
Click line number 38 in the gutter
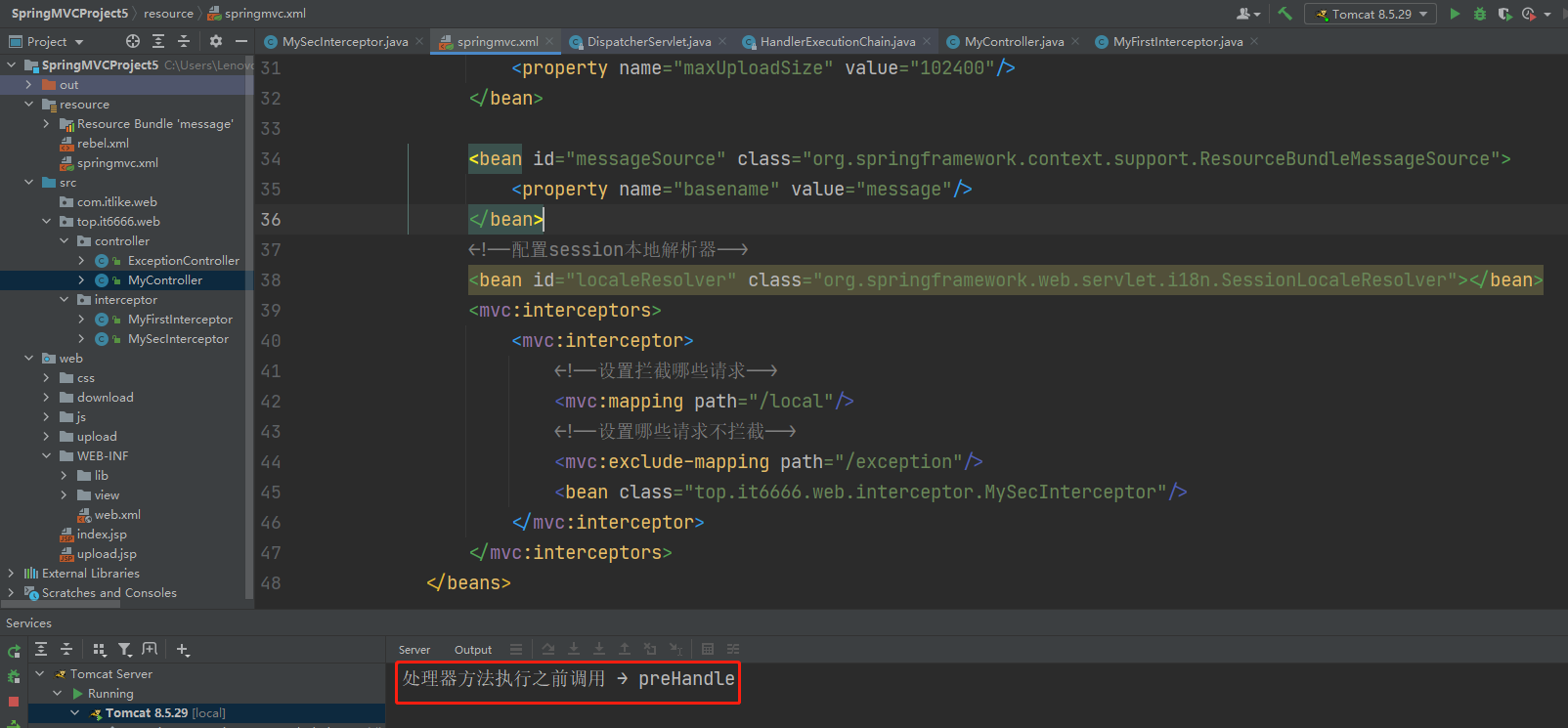[x=271, y=280]
